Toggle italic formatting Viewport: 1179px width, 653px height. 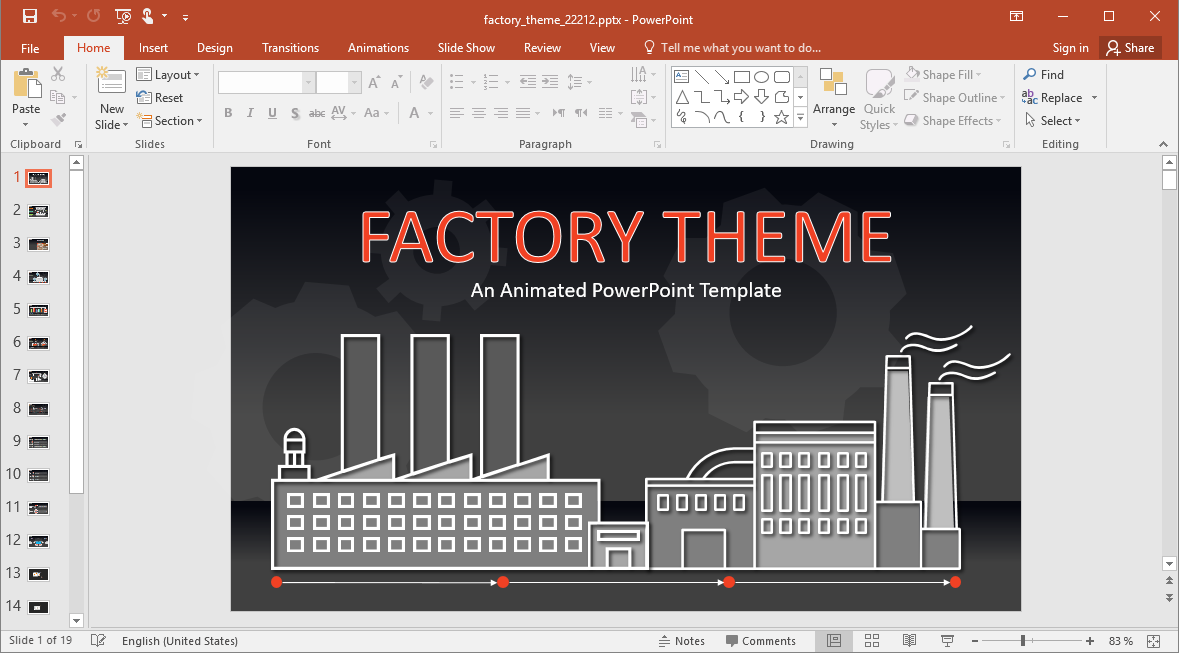click(x=250, y=113)
